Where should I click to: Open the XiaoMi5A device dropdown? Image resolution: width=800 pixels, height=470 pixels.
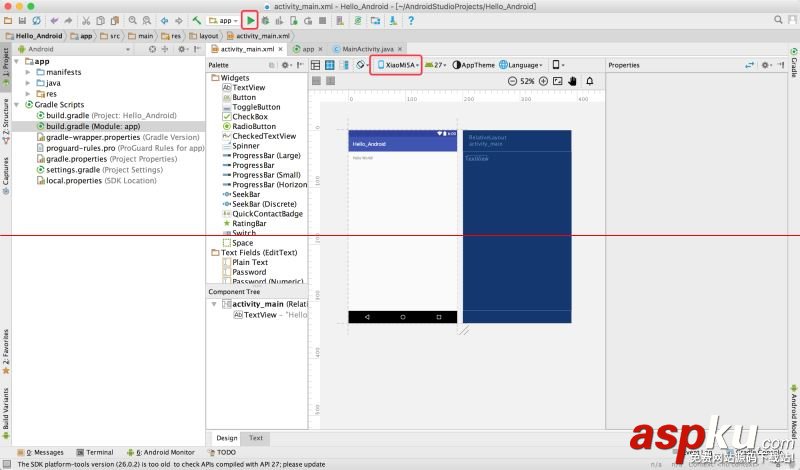pyautogui.click(x=398, y=65)
